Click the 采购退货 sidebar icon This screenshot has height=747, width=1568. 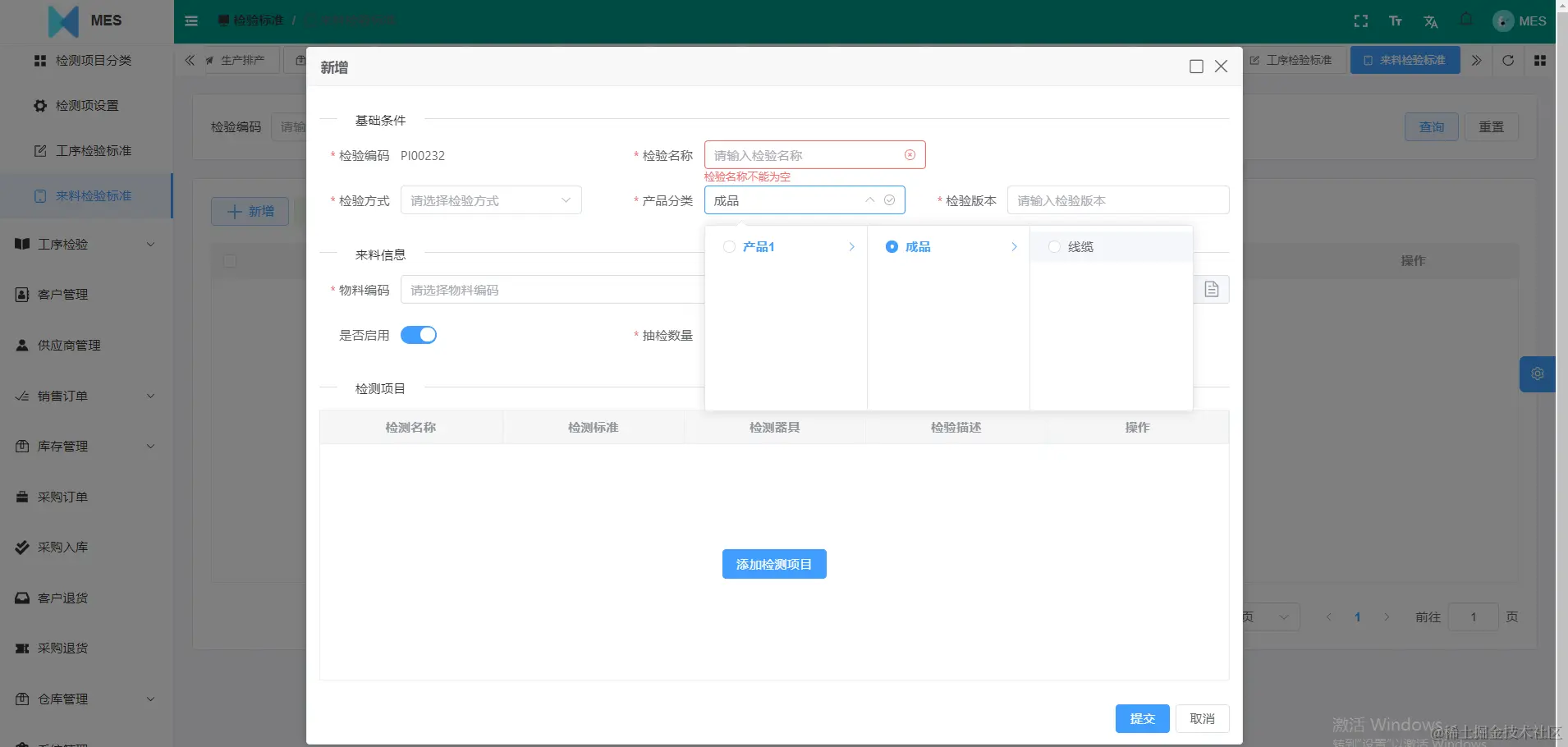(x=22, y=648)
